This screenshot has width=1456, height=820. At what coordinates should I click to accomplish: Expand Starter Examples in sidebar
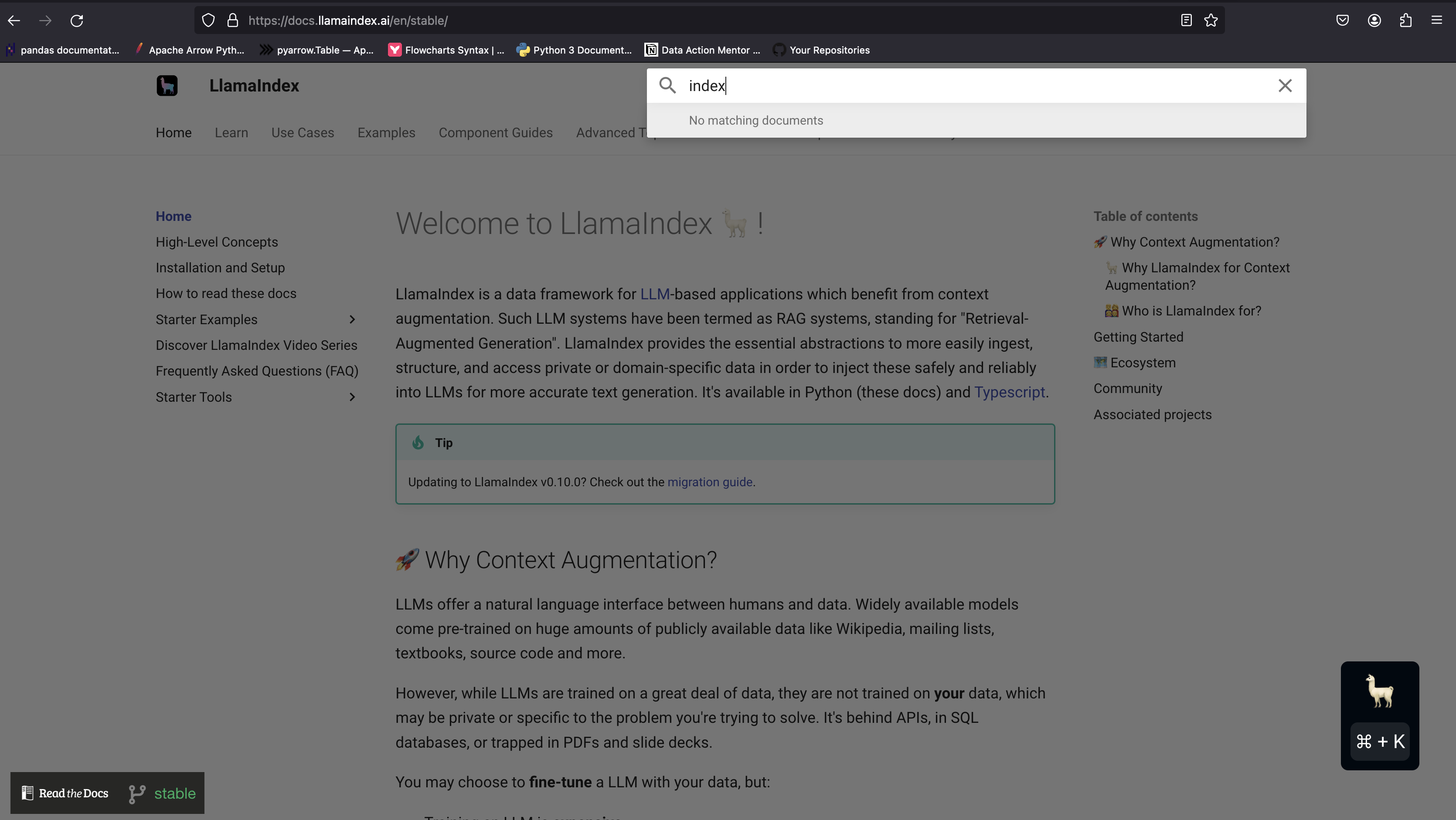click(351, 319)
